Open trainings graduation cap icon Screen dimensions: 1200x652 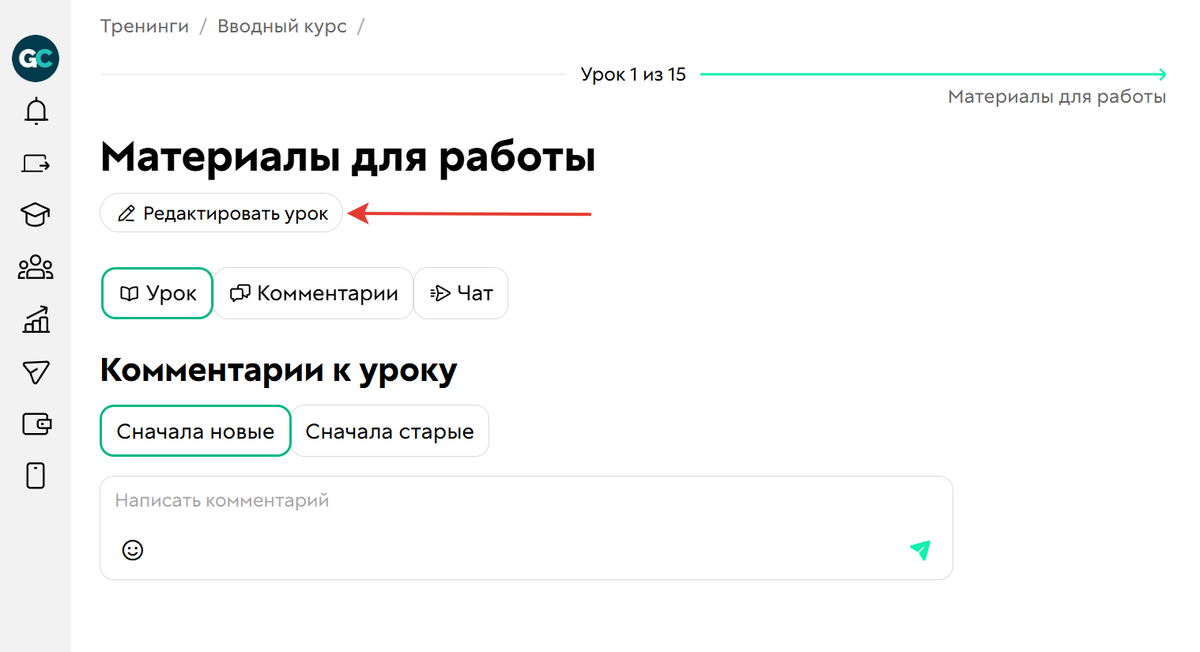click(36, 214)
